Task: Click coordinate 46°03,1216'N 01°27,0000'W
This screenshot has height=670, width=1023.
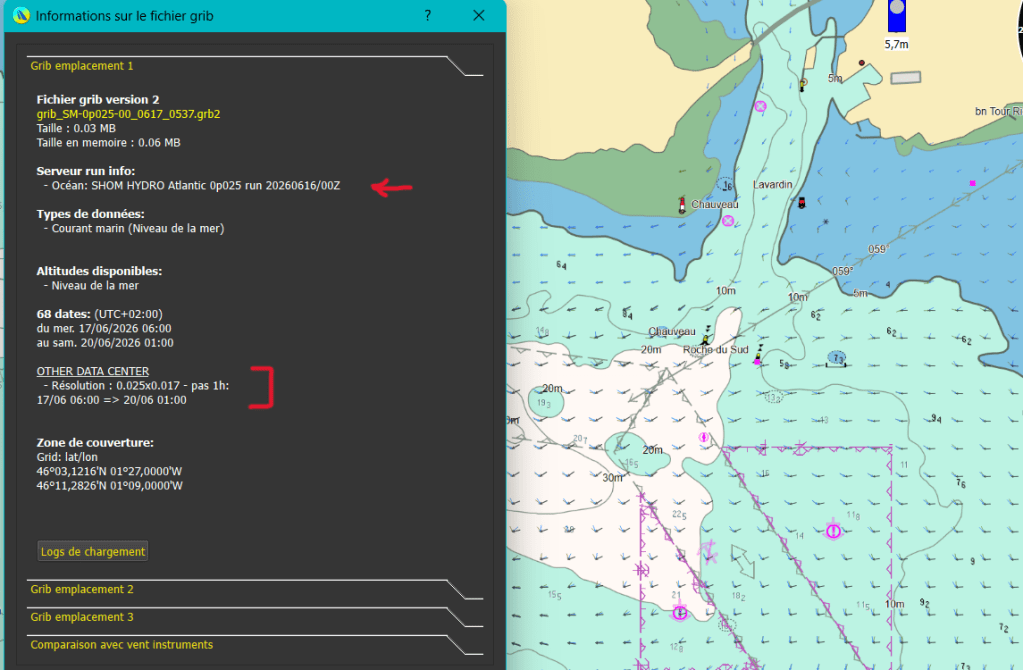Action: click(x=110, y=471)
